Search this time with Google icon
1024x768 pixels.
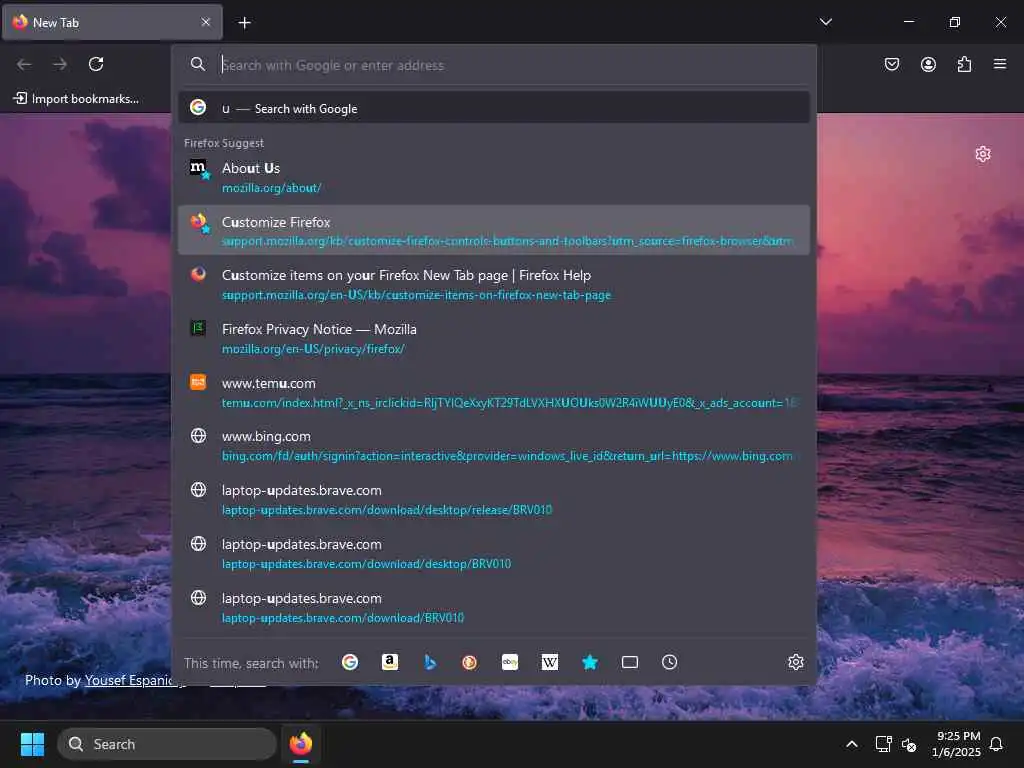click(x=350, y=662)
